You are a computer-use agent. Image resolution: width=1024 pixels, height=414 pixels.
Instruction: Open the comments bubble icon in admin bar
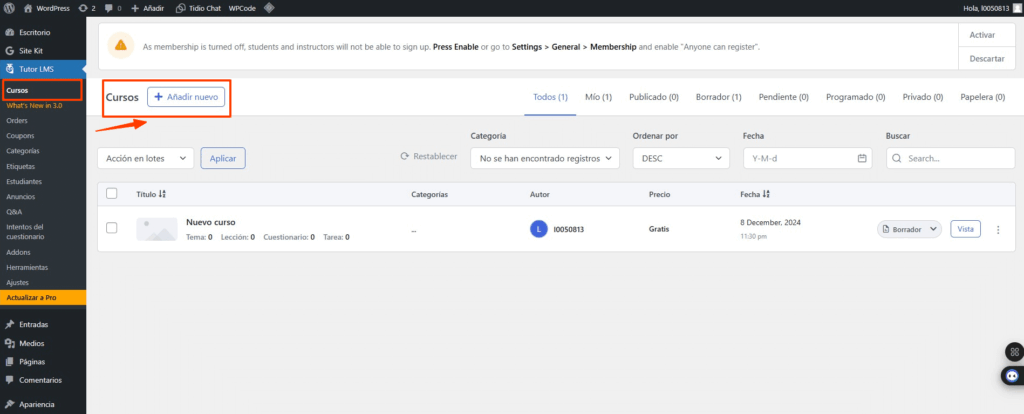[112, 8]
